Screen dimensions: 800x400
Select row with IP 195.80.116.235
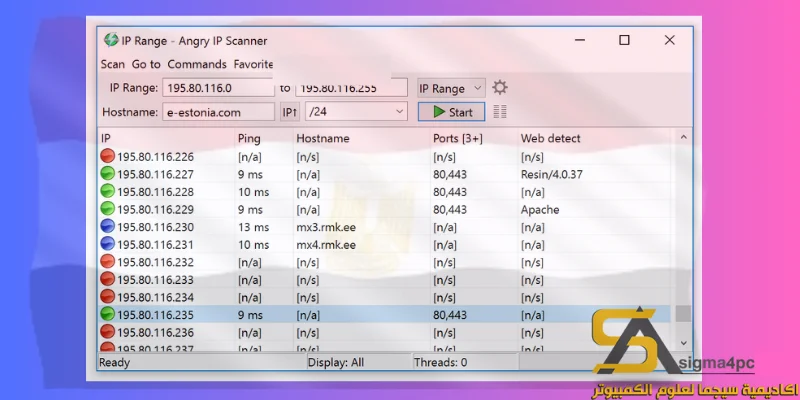coord(386,315)
